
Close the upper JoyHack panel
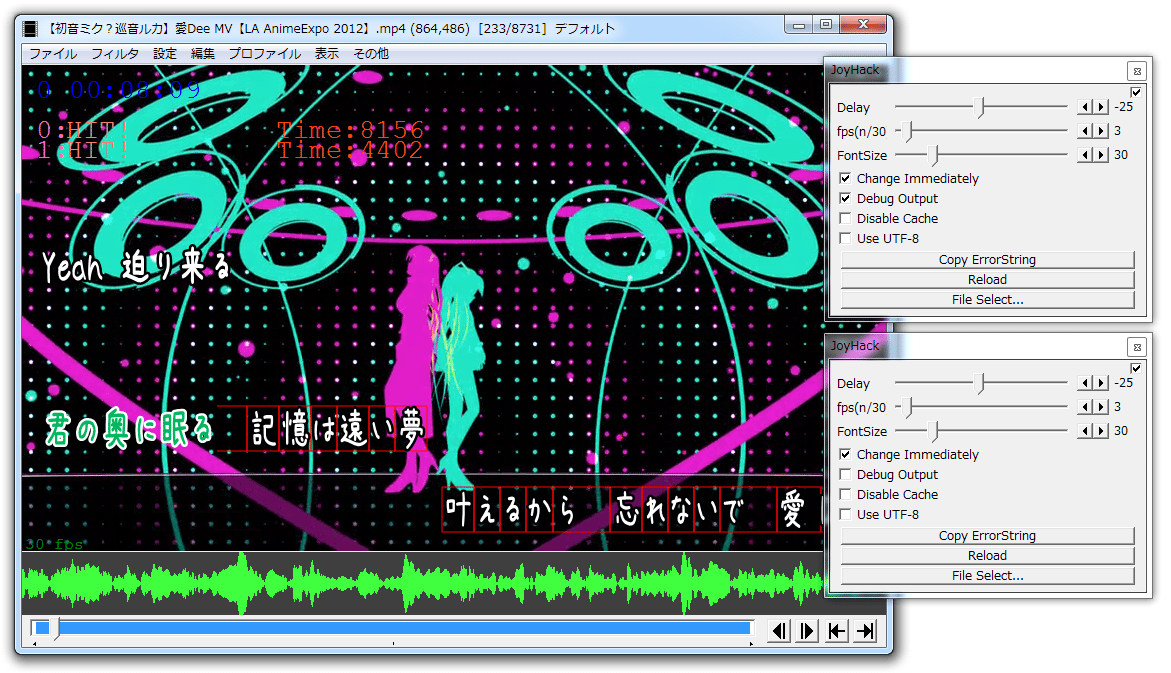[1137, 71]
